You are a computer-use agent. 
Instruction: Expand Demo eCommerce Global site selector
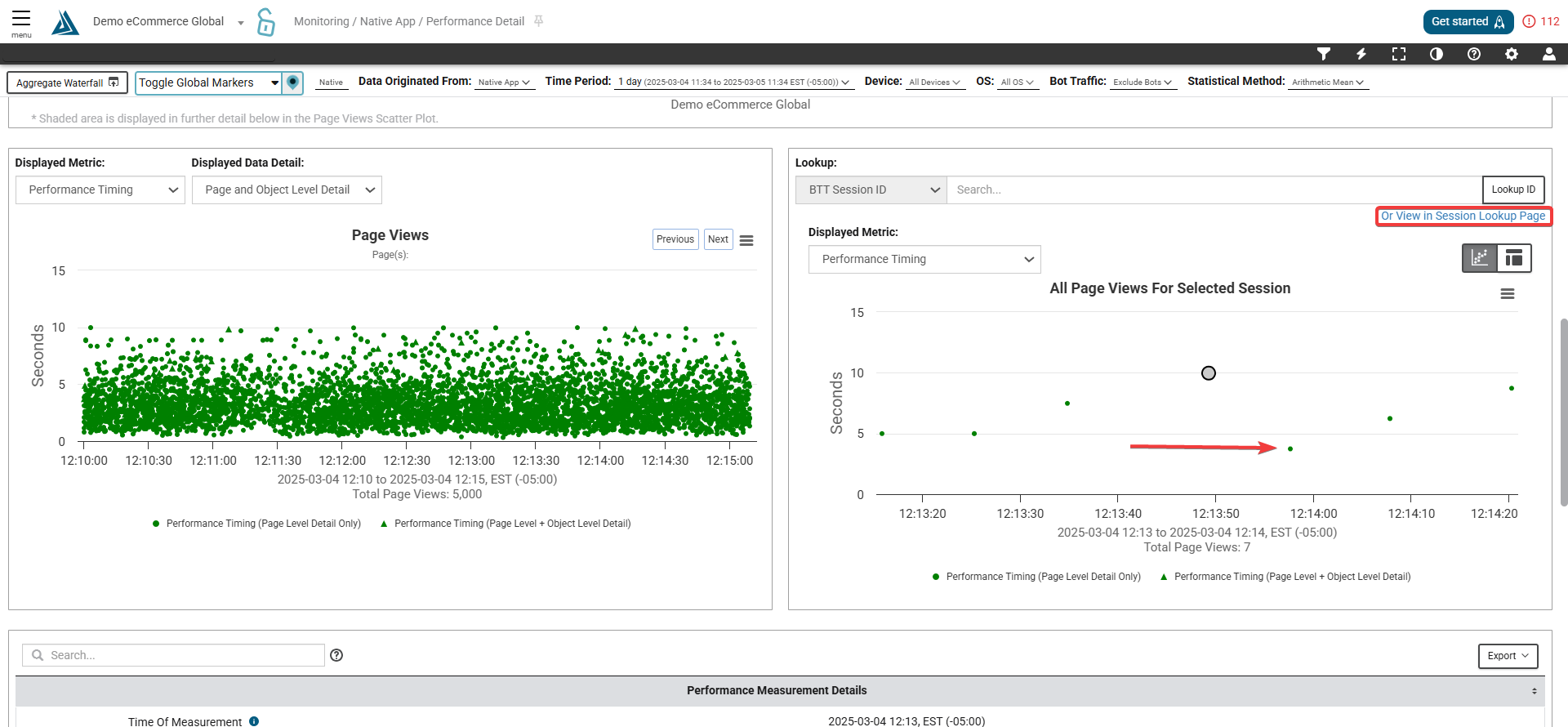[x=168, y=22]
